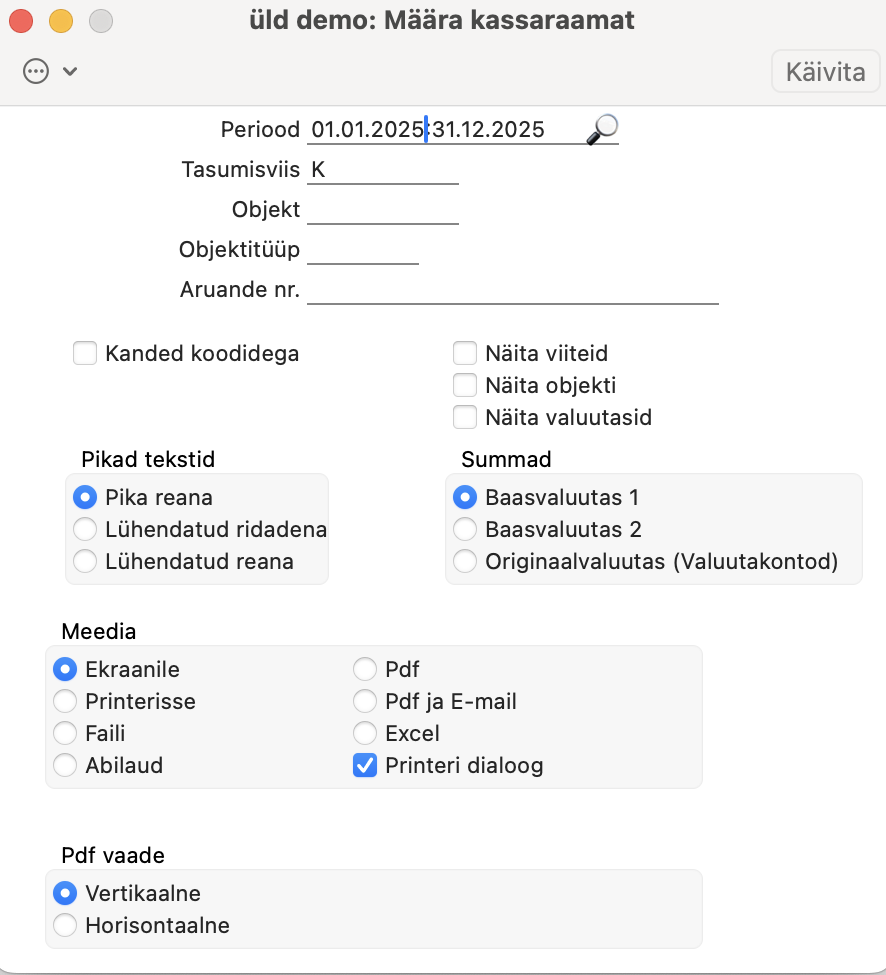Click the yellow minimize window button
886x975 pixels.
coord(61,21)
